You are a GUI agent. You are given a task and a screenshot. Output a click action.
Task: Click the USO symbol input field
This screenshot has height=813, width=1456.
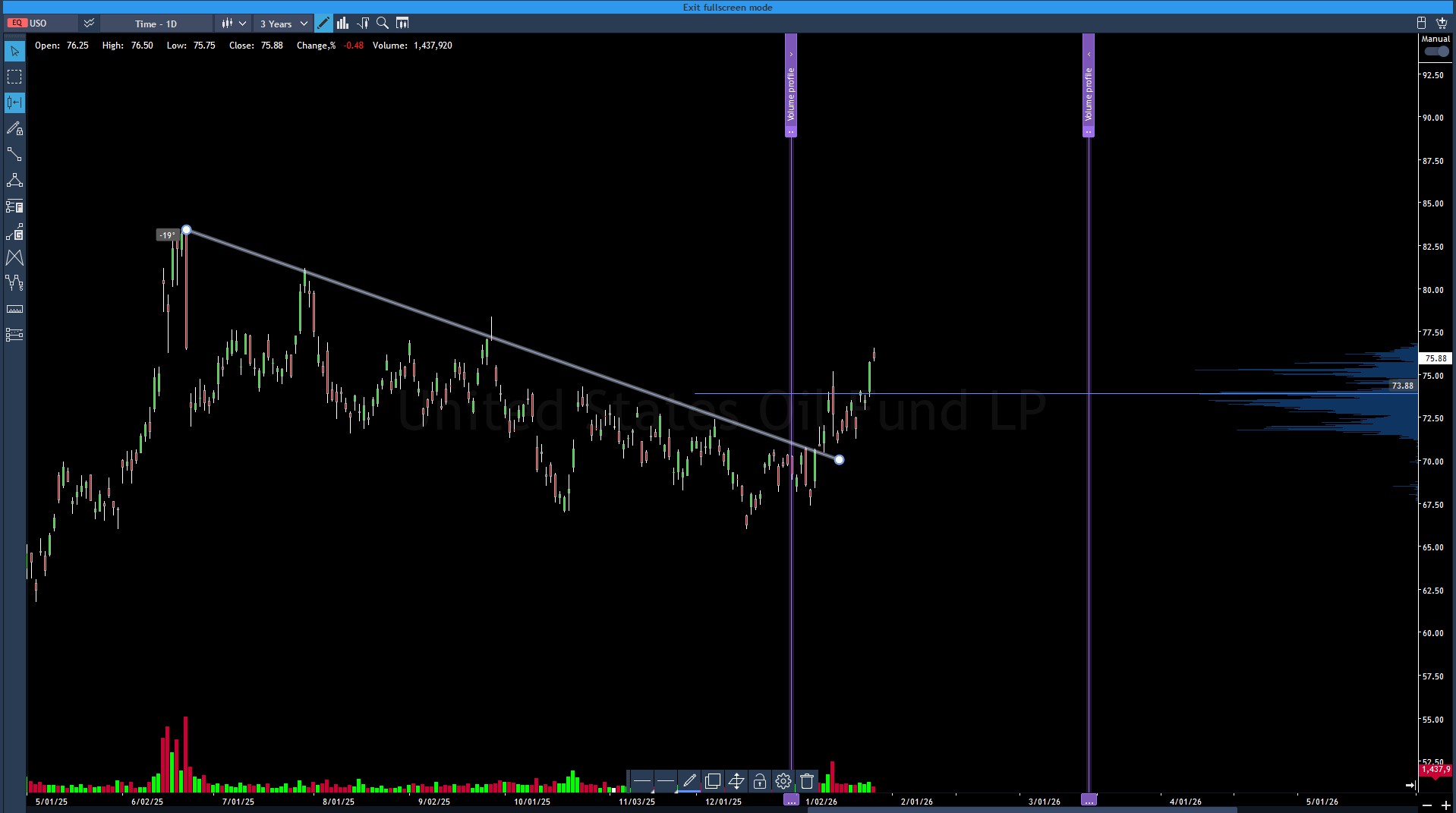click(51, 24)
